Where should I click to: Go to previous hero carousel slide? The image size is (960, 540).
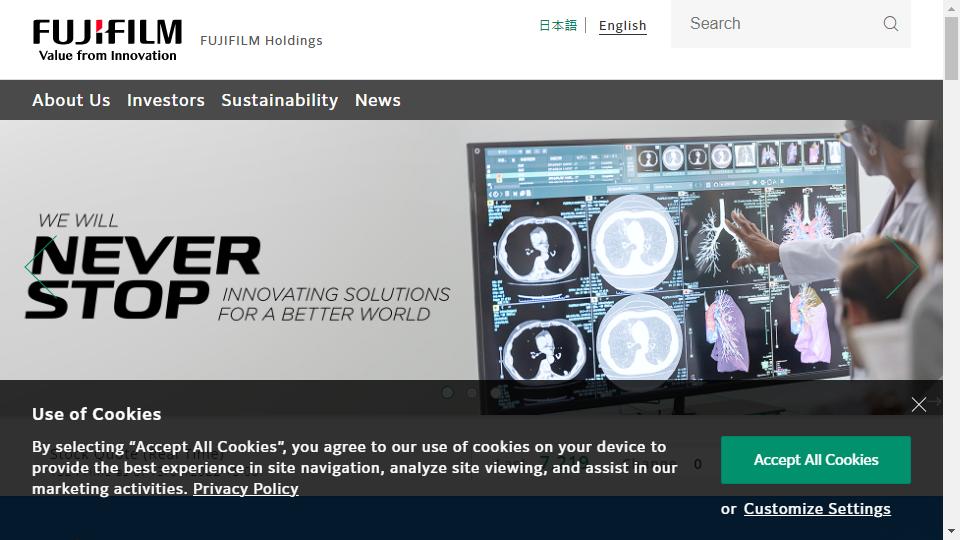click(x=40, y=267)
